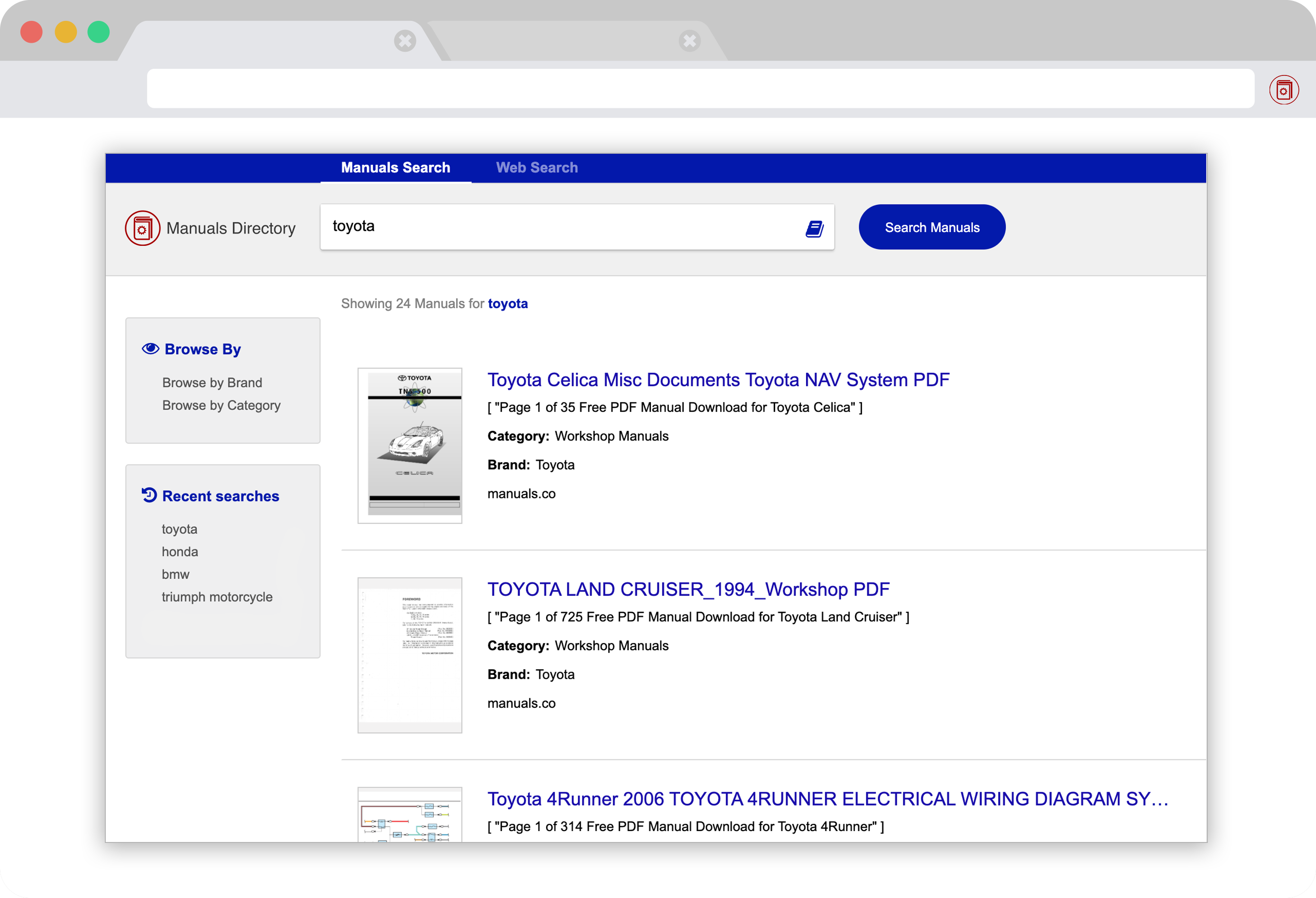Click the browser address bar
Viewport: 1316px width, 898px height.
click(701, 89)
